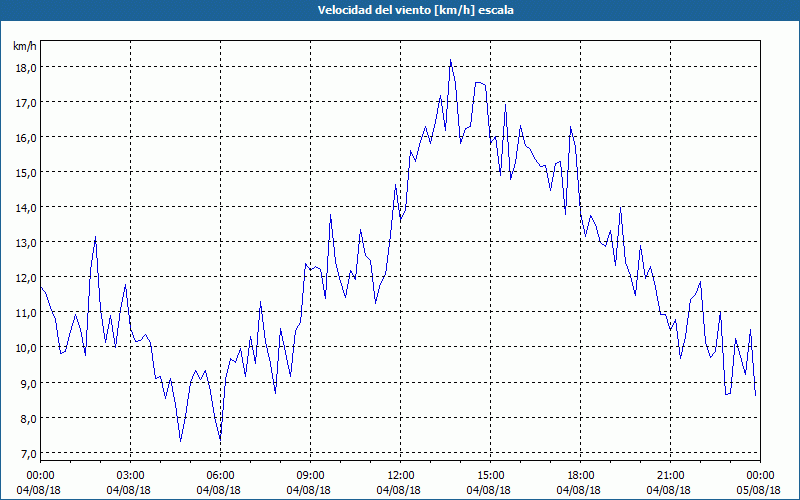The width and height of the screenshot is (800, 500).
Task: Select the '8,0' y-axis value
Action: tap(28, 418)
